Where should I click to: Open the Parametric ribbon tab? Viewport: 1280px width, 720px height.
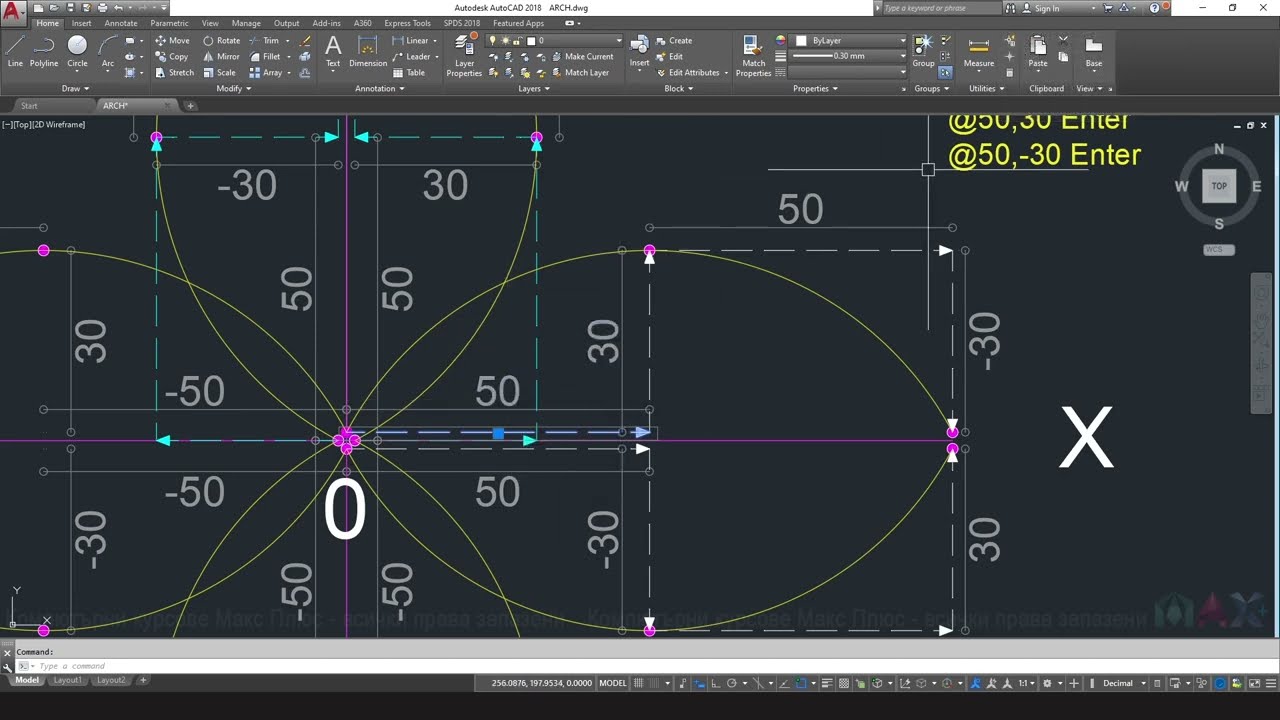tap(169, 23)
